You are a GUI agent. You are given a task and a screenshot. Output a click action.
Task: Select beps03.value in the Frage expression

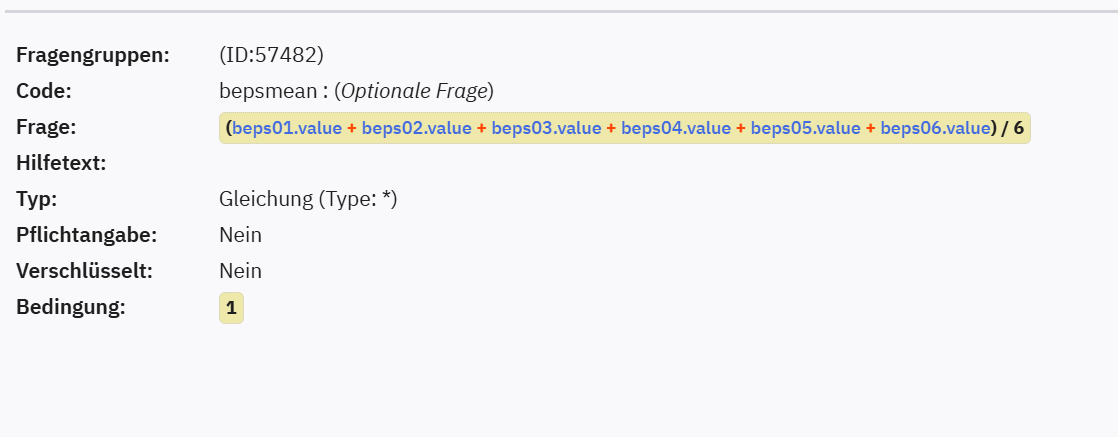pos(546,128)
